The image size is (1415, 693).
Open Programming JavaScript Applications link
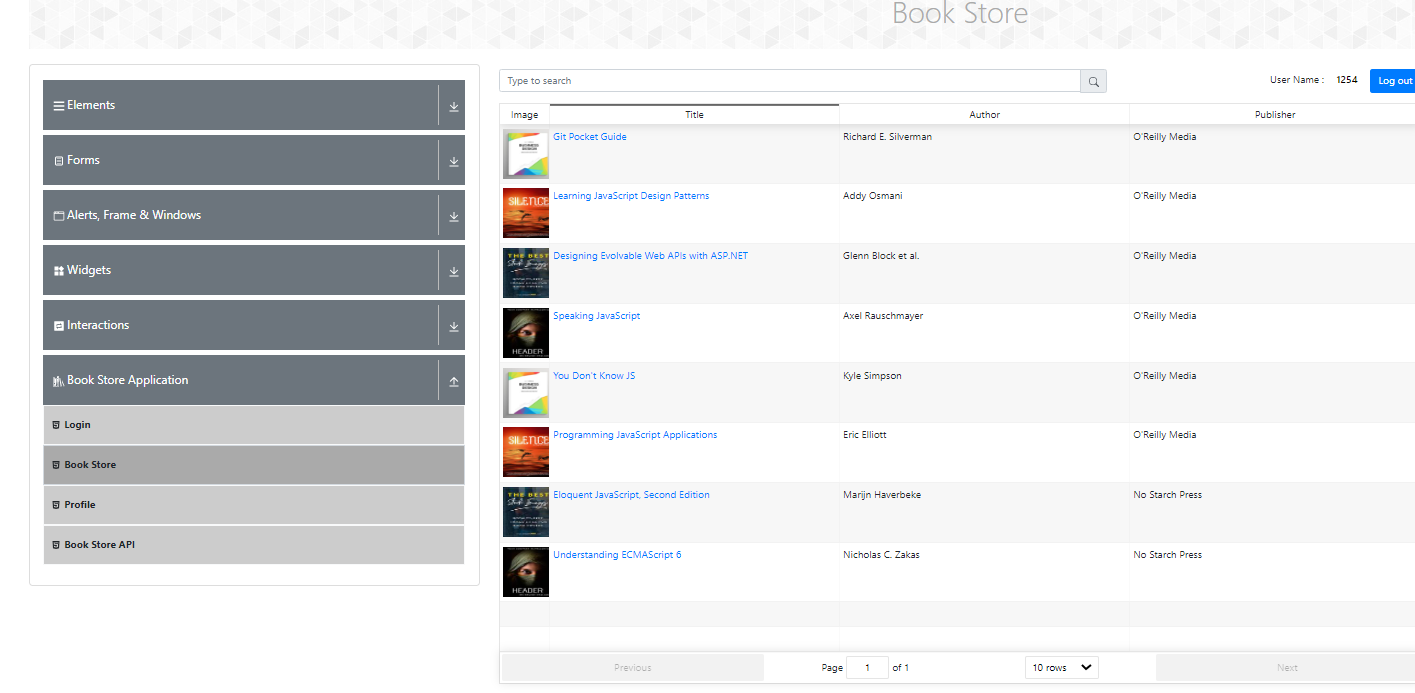[x=635, y=435]
